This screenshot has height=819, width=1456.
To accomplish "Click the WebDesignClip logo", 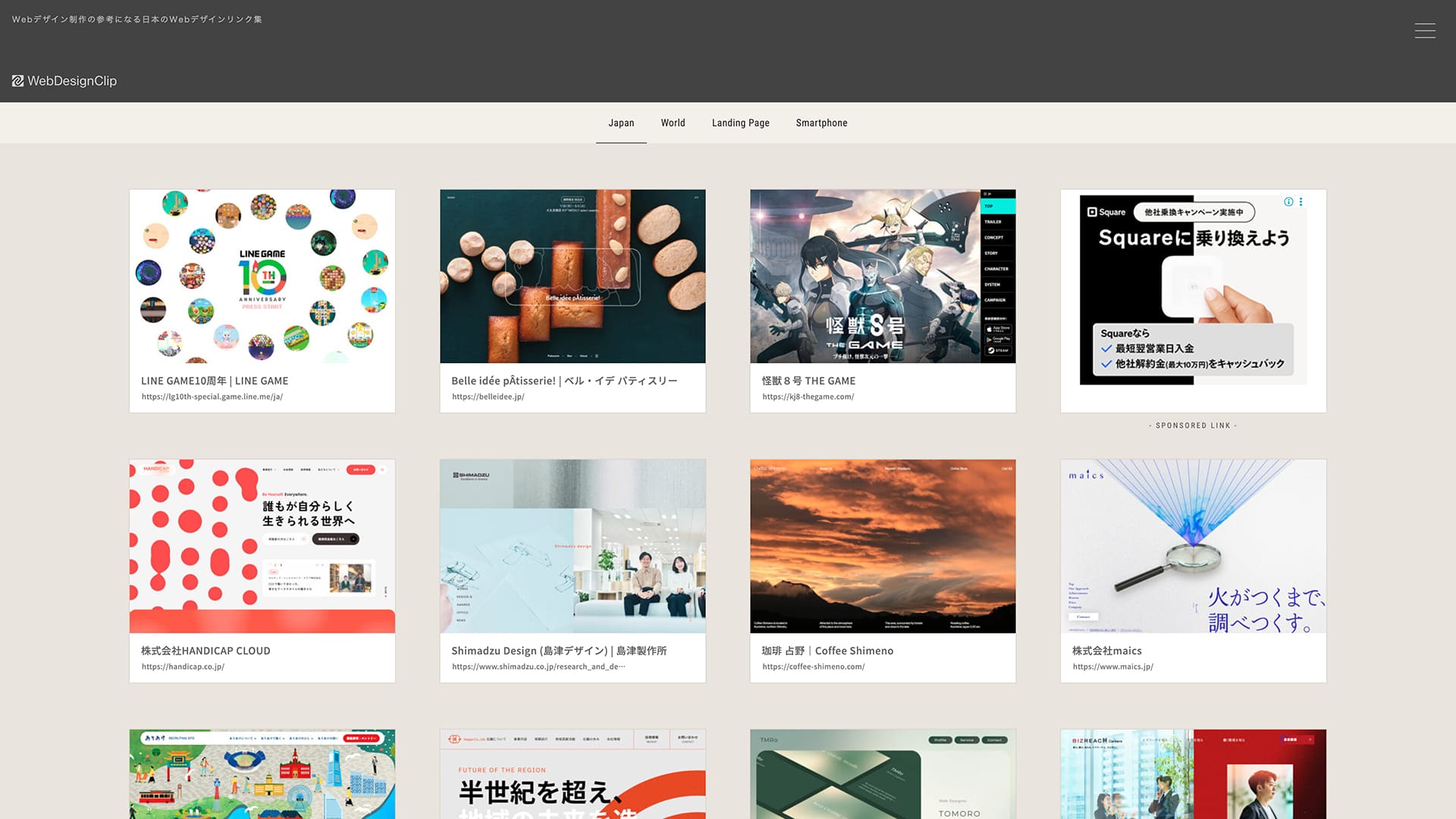I will coord(64,80).
